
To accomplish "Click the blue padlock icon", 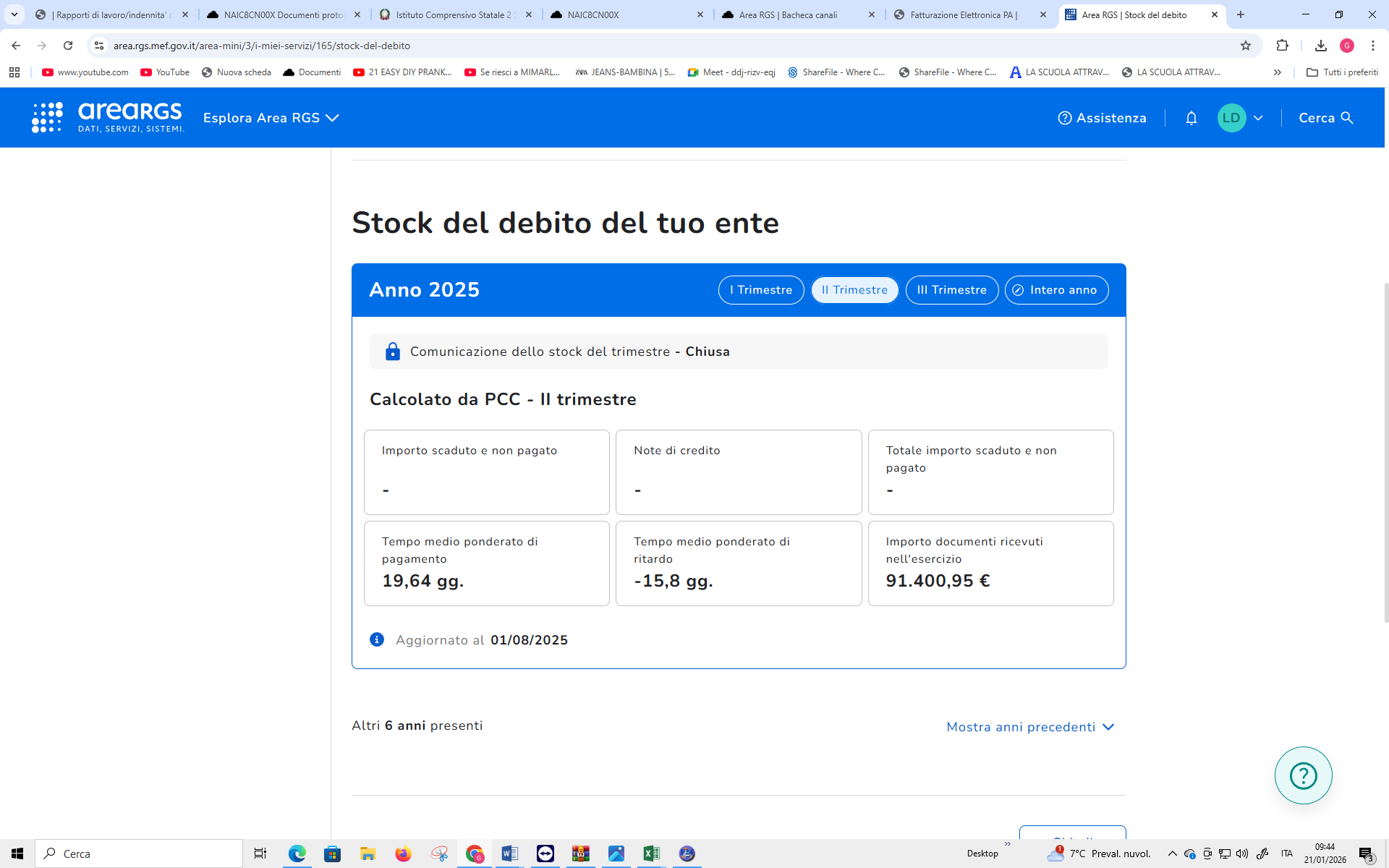I will pyautogui.click(x=392, y=352).
